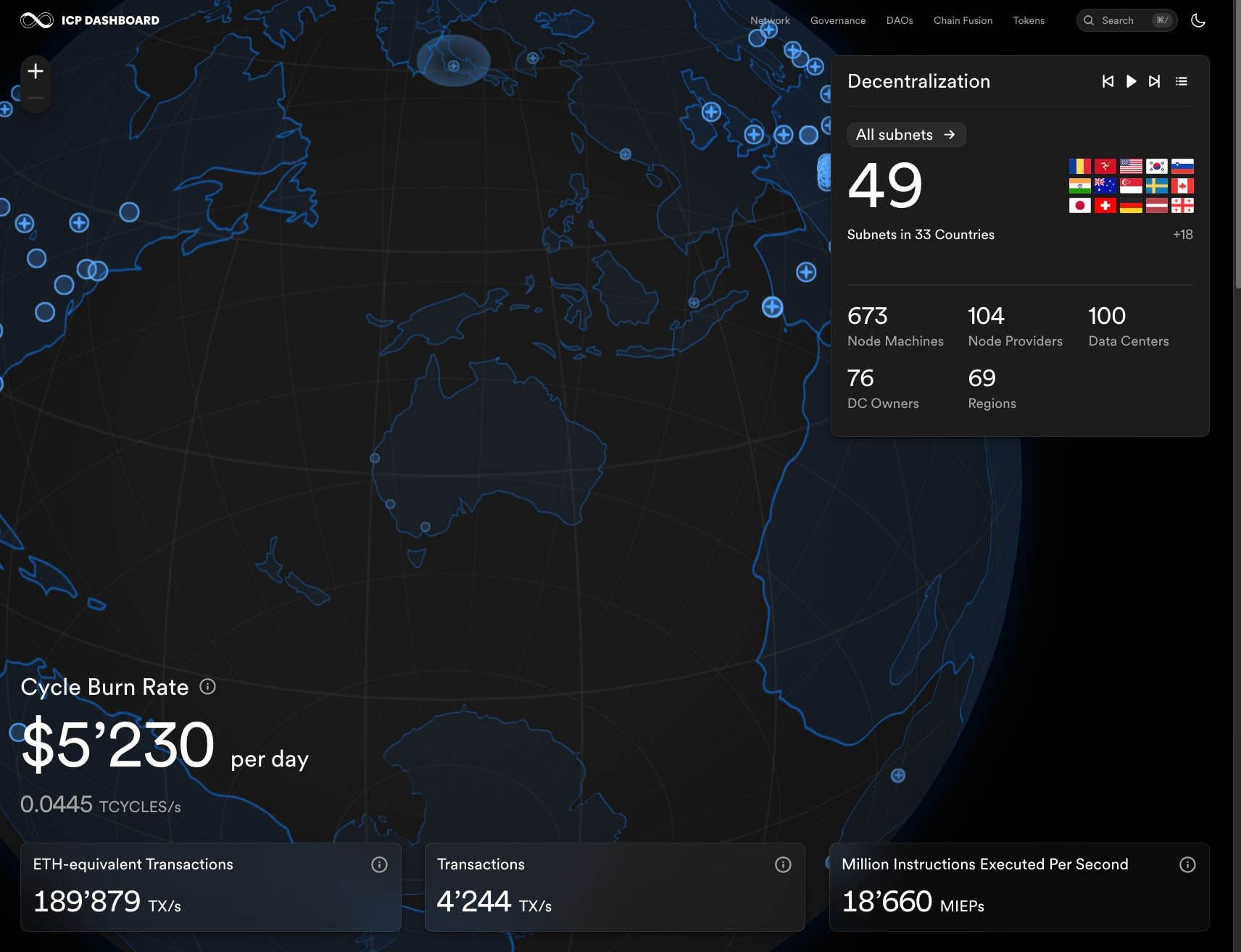The width and height of the screenshot is (1241, 952).
Task: Click the Australia flag
Action: [x=1105, y=186]
